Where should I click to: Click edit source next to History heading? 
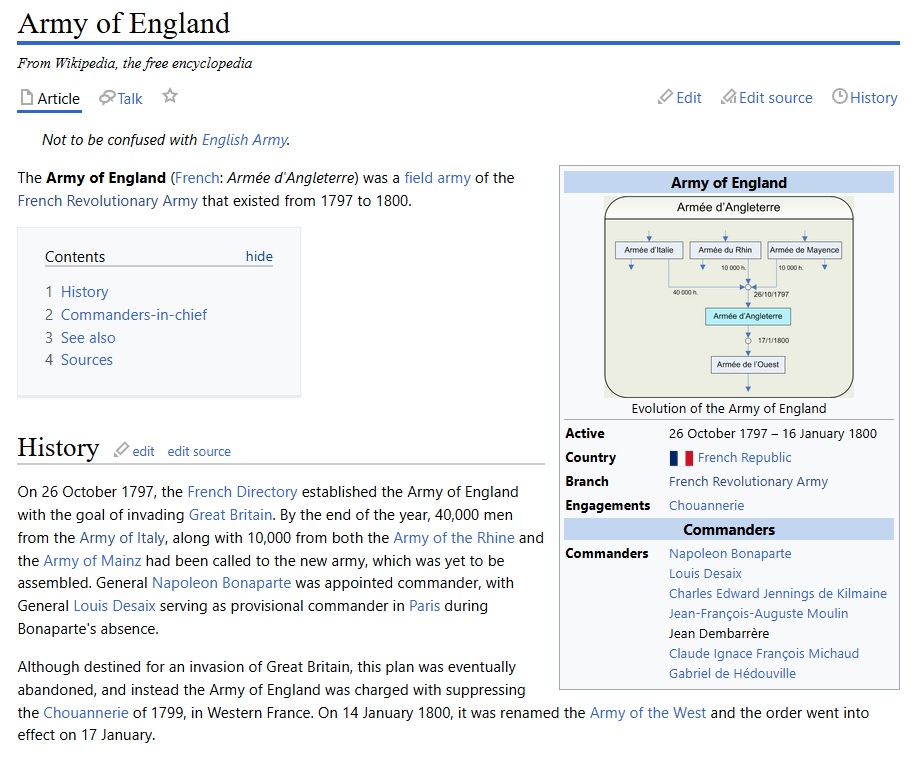tap(199, 451)
